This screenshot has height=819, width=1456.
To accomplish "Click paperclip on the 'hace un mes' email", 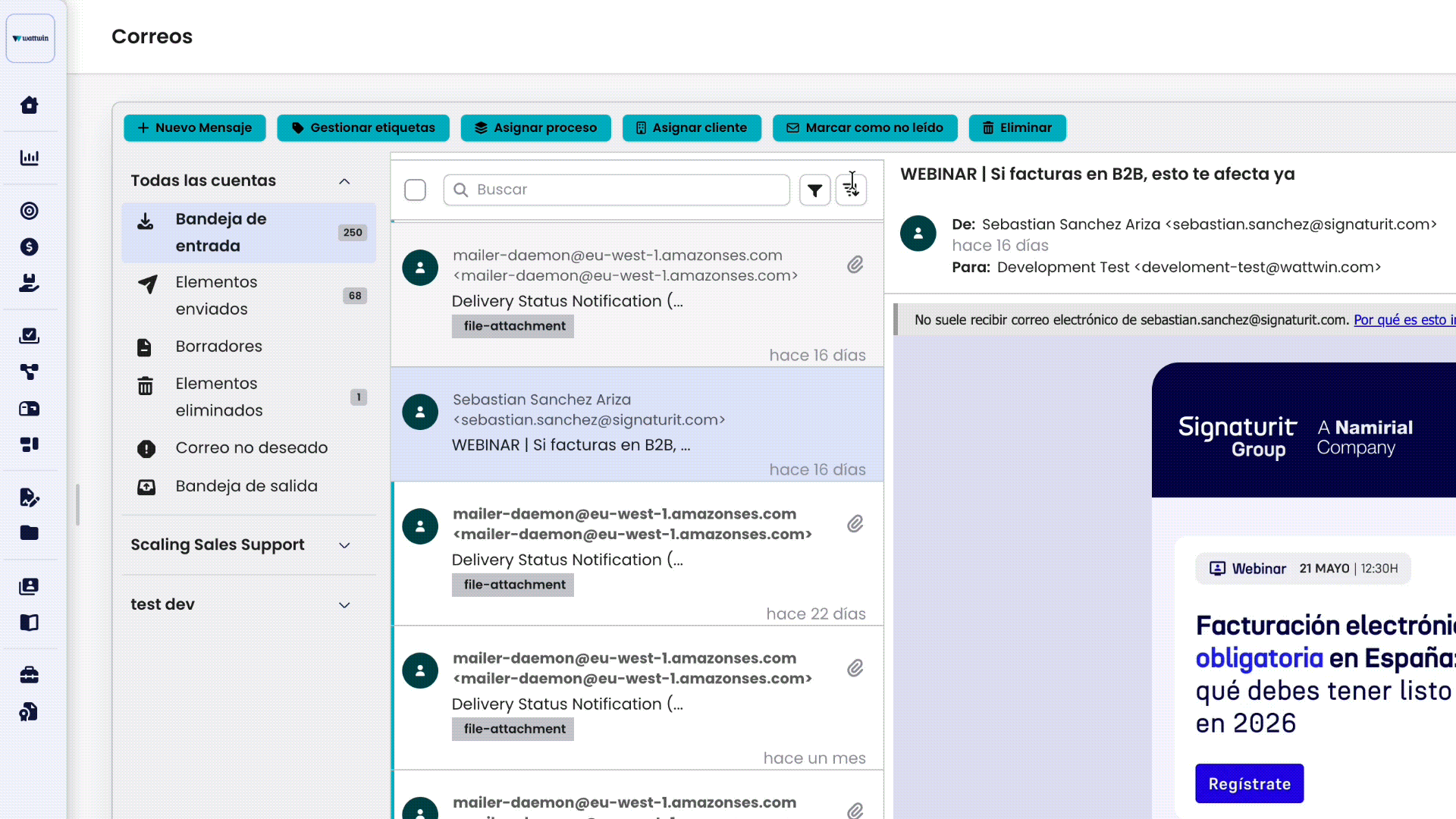I will (855, 668).
